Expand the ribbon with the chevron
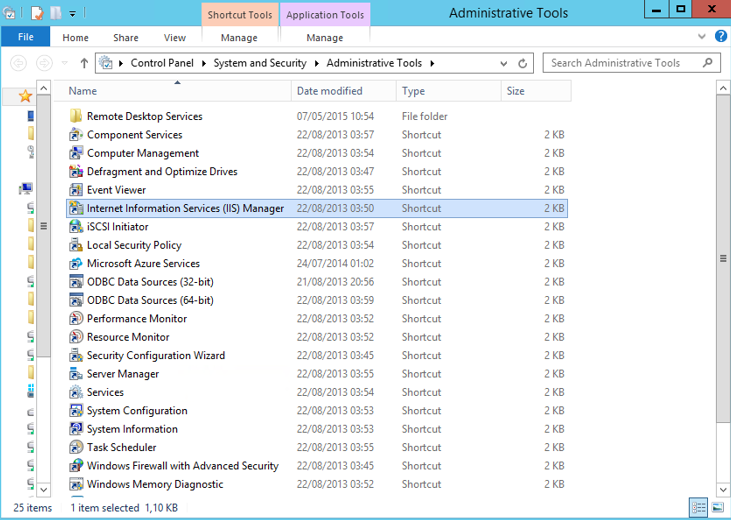 tap(702, 36)
